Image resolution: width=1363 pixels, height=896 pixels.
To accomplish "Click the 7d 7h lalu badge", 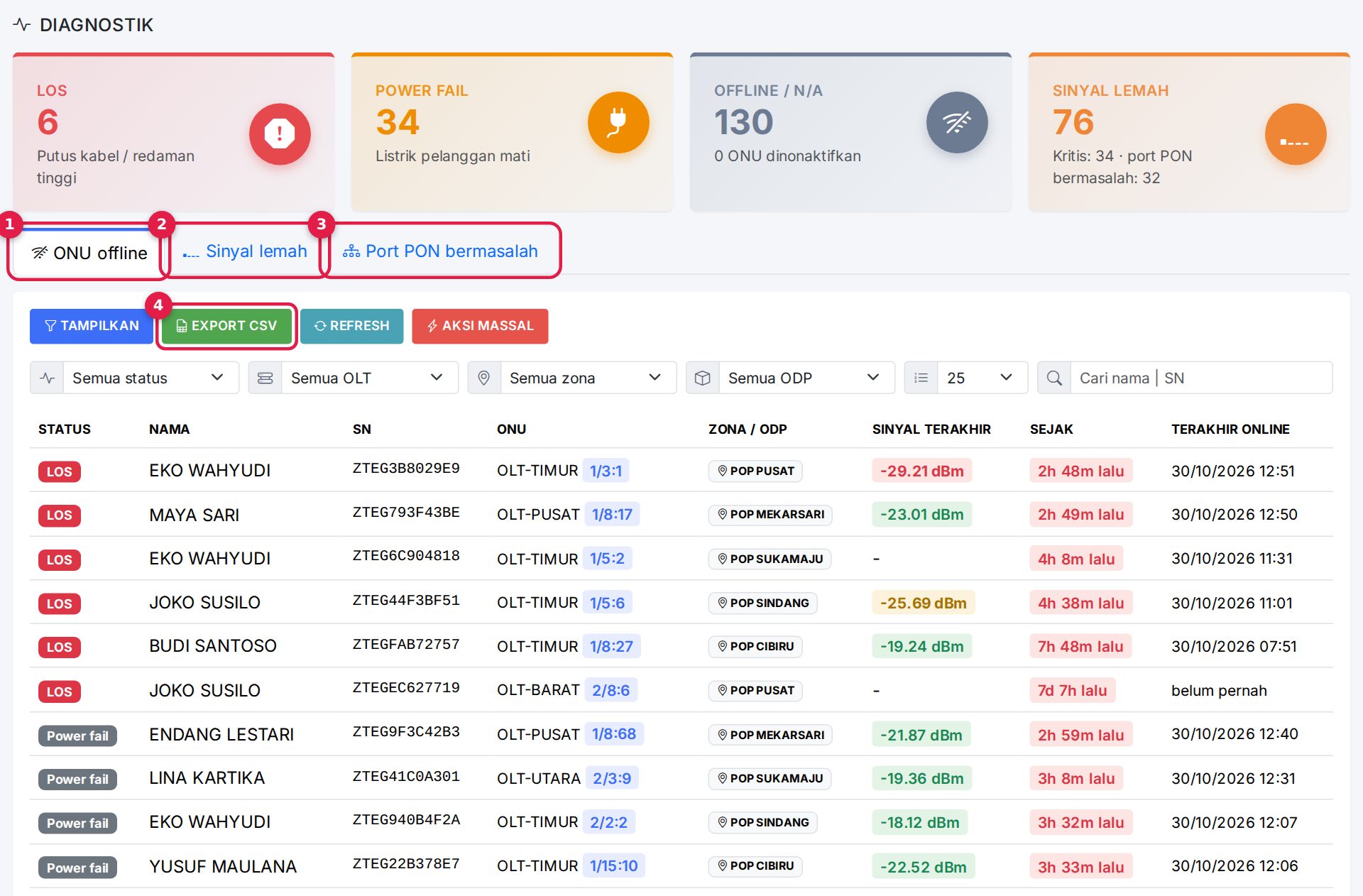I will (x=1073, y=690).
